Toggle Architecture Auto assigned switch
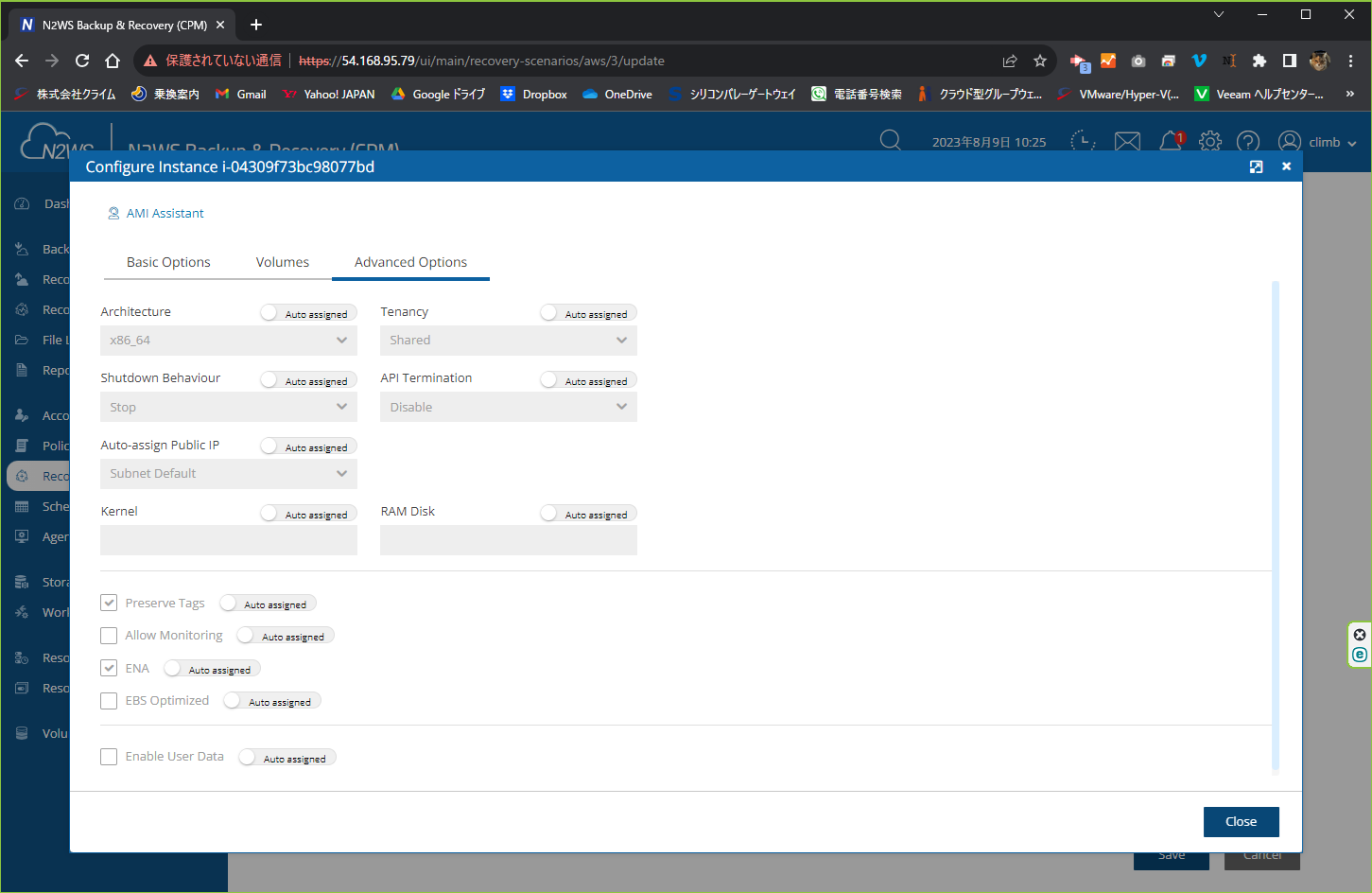1372x893 pixels. 307,313
